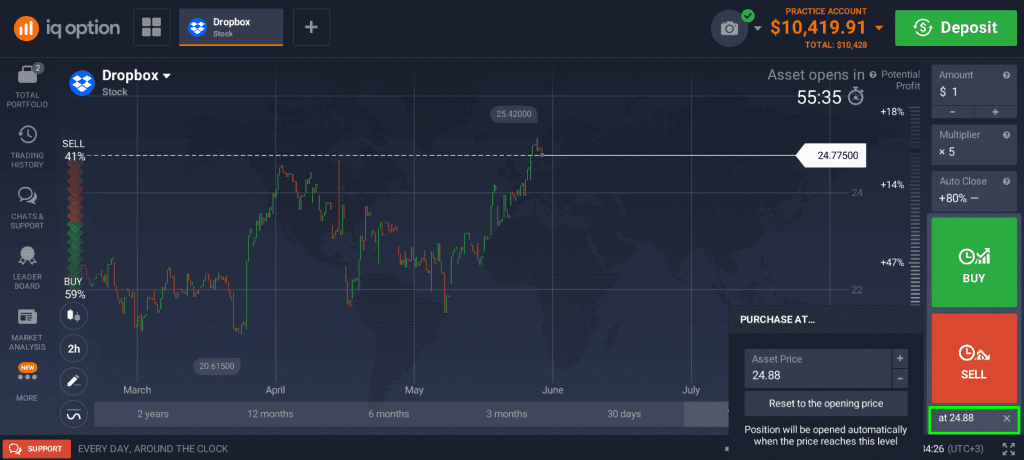1024x460 pixels.
Task: Open dropdown arrow beside camera icon
Action: (758, 29)
